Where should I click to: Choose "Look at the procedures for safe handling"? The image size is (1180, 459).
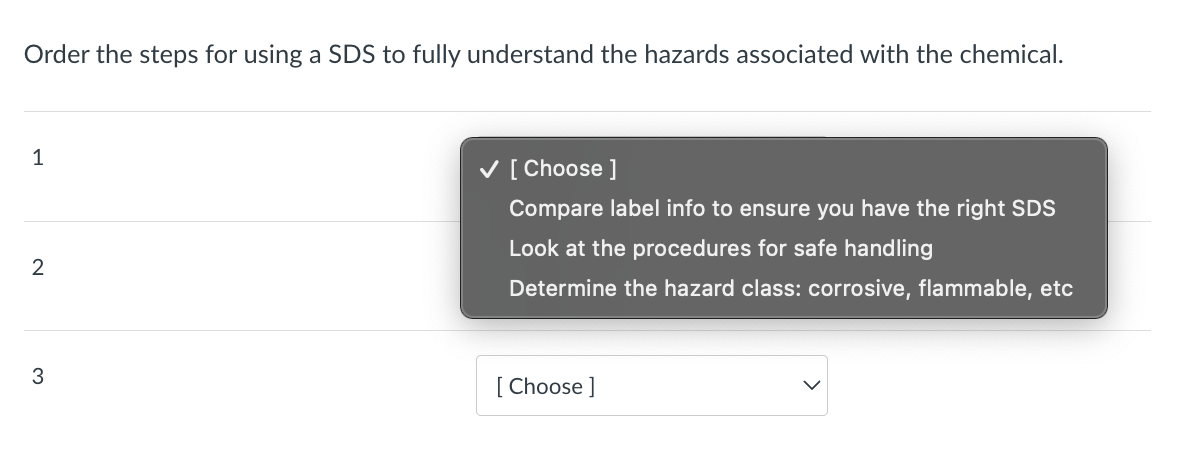[x=720, y=248]
